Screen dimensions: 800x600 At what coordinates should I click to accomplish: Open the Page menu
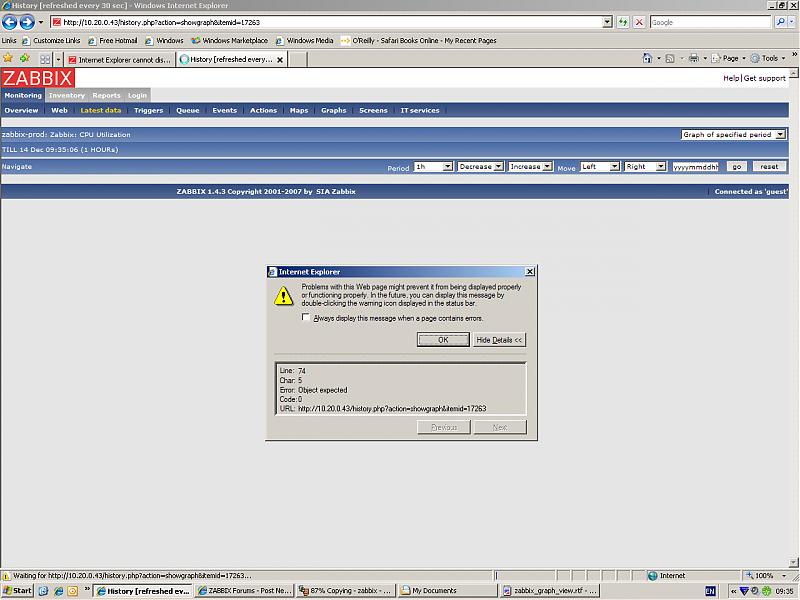pyautogui.click(x=729, y=58)
